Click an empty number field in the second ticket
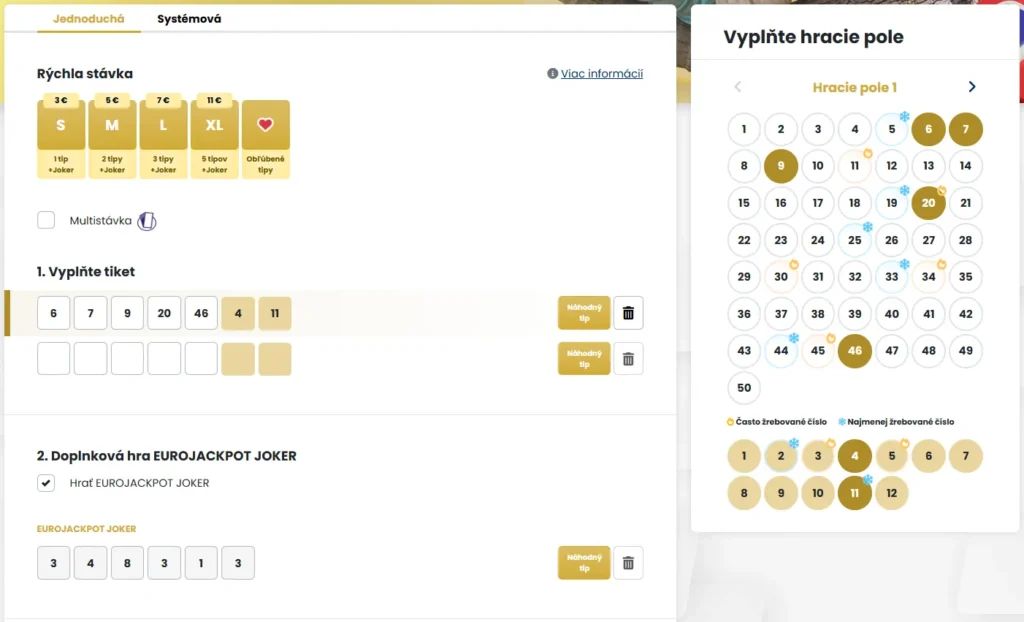Image resolution: width=1024 pixels, height=622 pixels. click(53, 358)
